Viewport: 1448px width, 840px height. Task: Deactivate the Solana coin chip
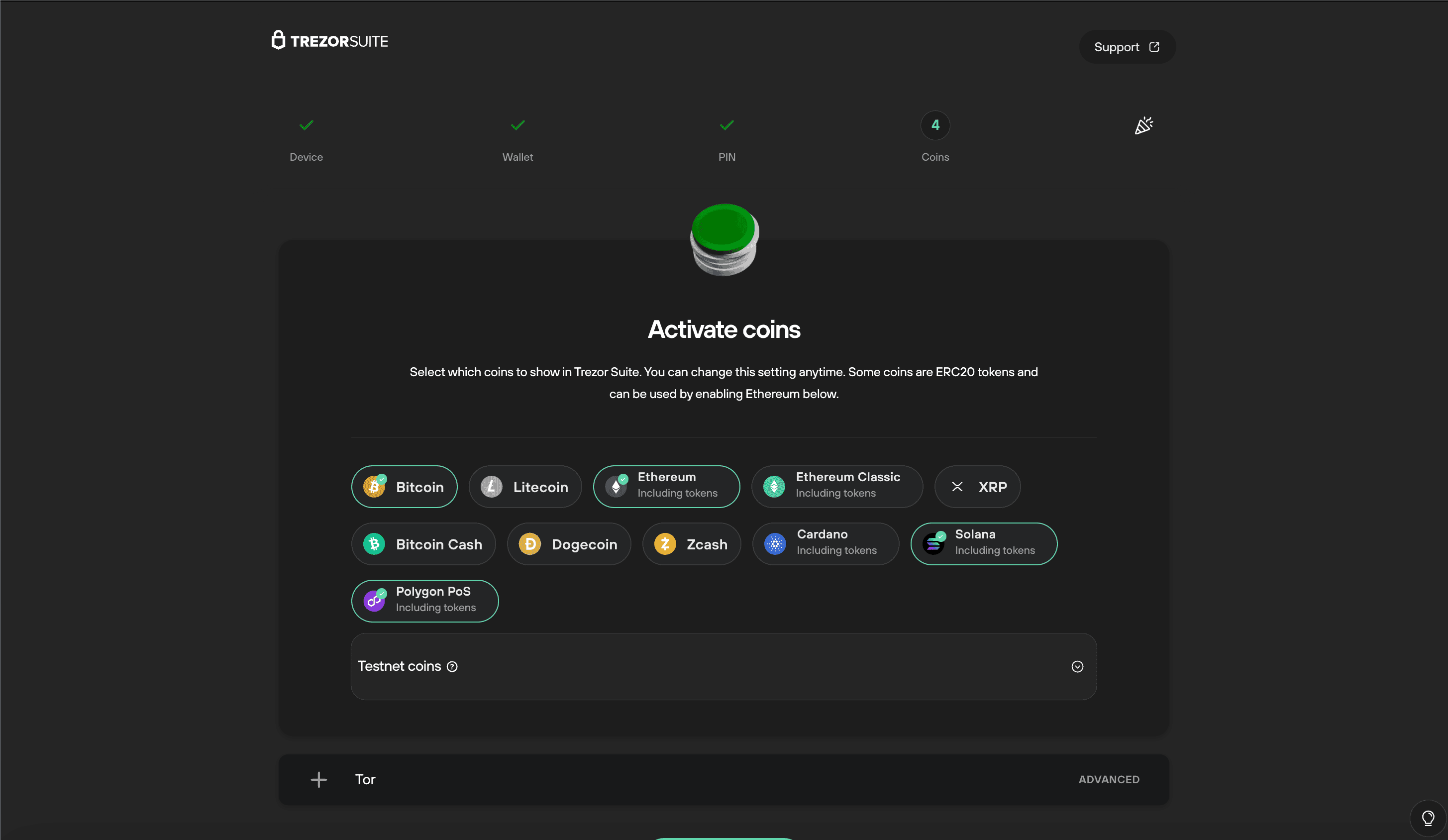pyautogui.click(x=983, y=544)
